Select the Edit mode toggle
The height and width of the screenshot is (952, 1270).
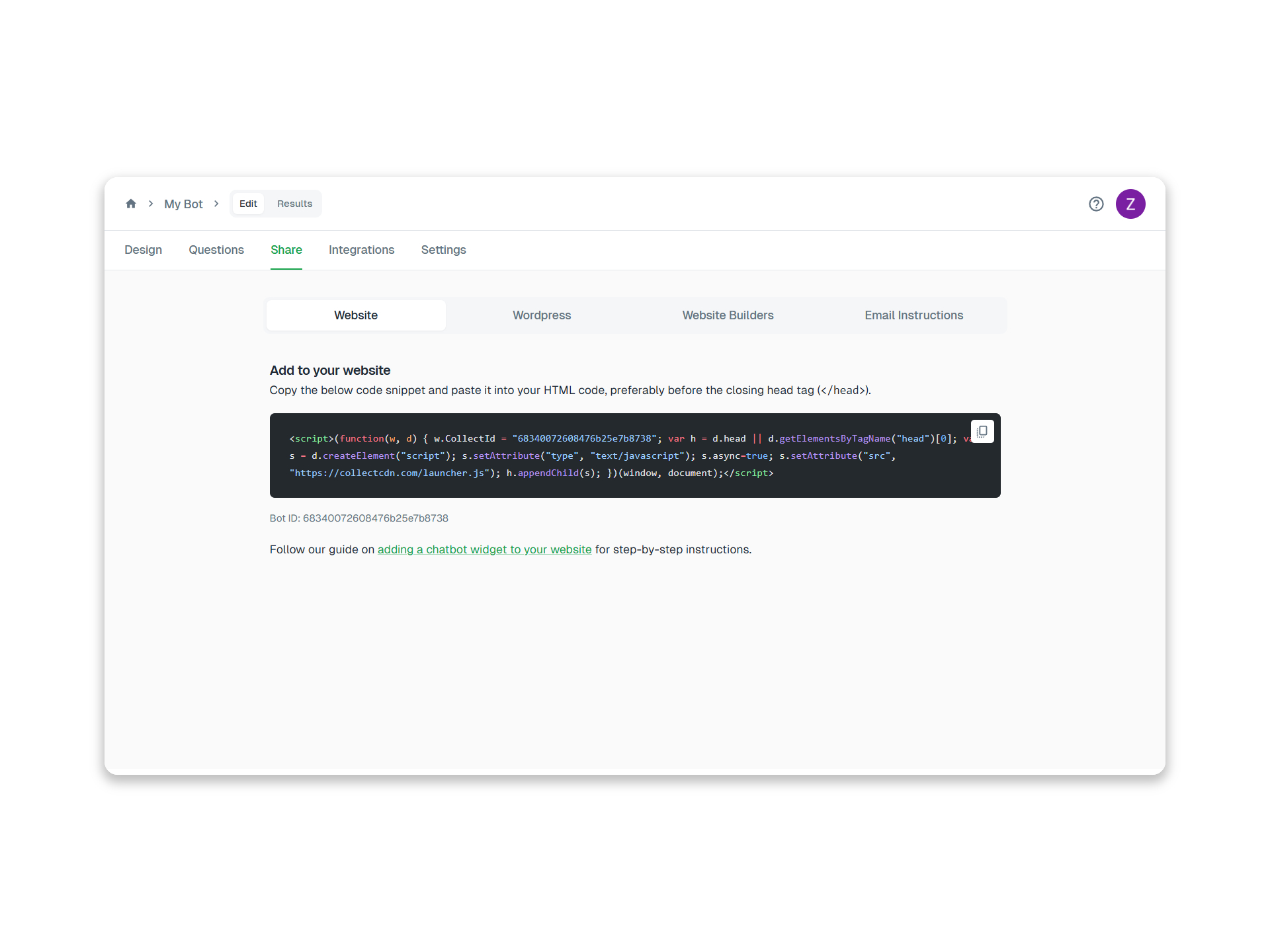pos(248,204)
